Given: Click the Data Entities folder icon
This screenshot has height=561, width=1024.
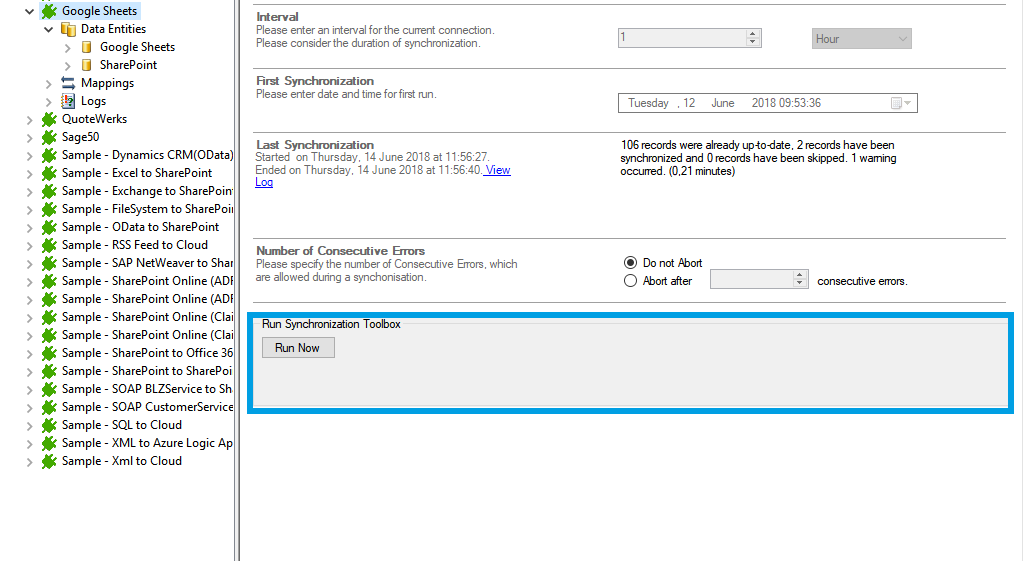Looking at the screenshot, I should [x=68, y=29].
